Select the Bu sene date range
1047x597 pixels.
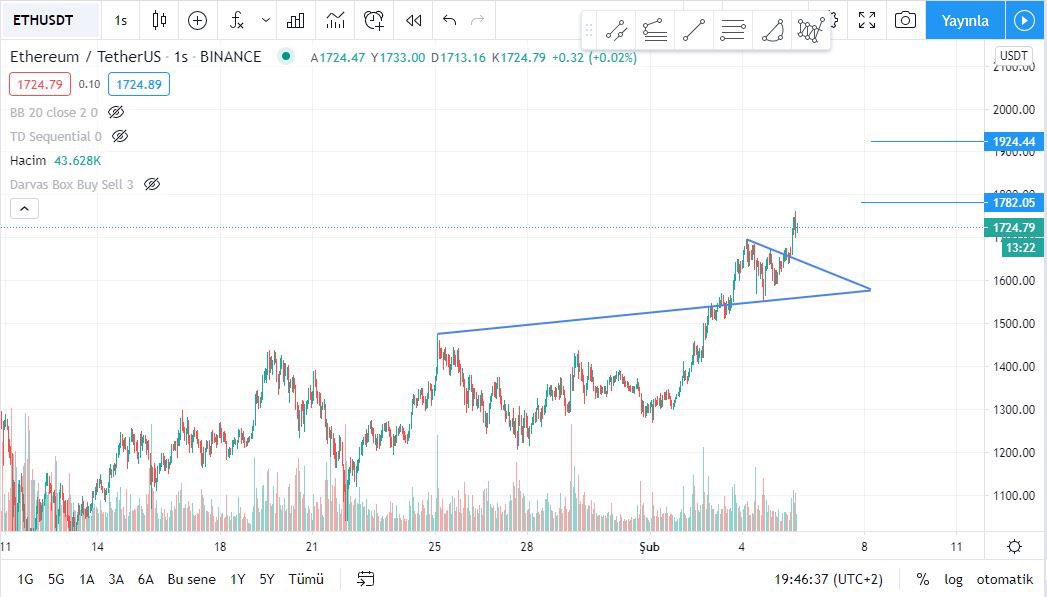pyautogui.click(x=192, y=579)
